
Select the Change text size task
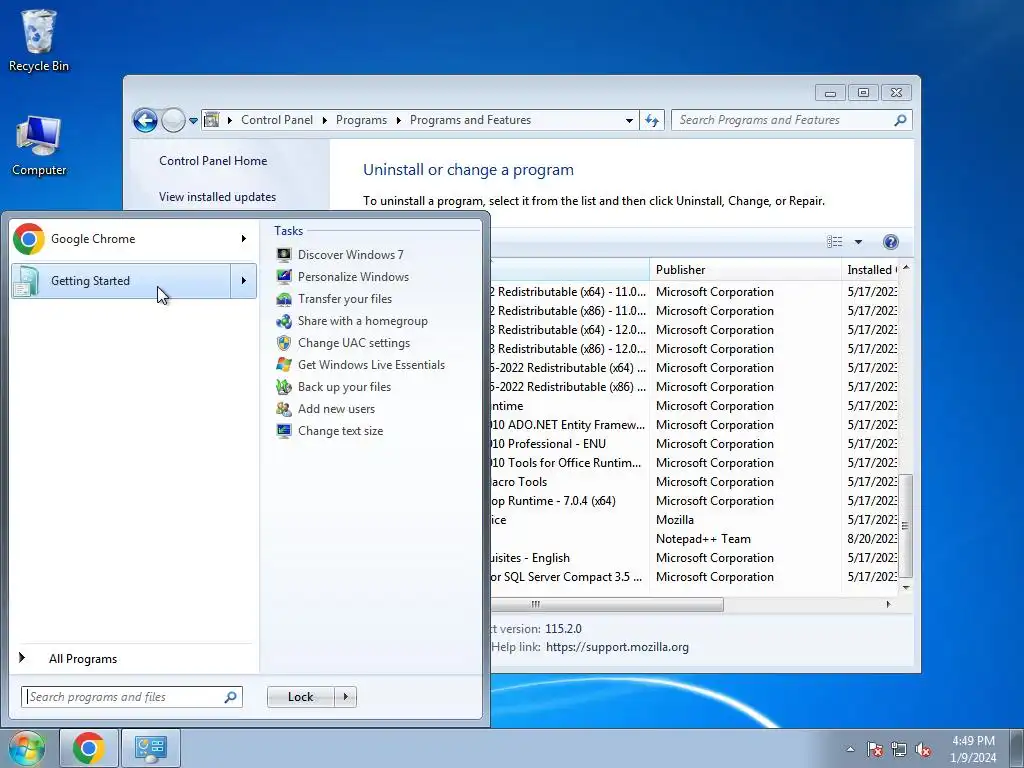pos(340,431)
